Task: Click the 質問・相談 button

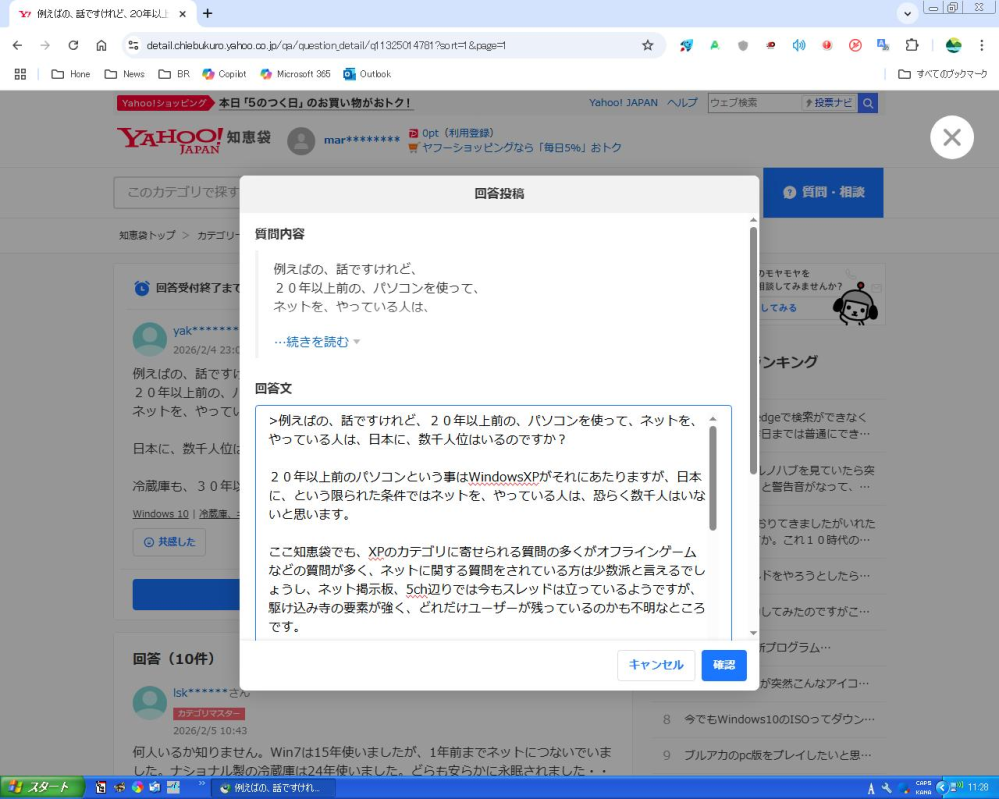Action: 823,192
